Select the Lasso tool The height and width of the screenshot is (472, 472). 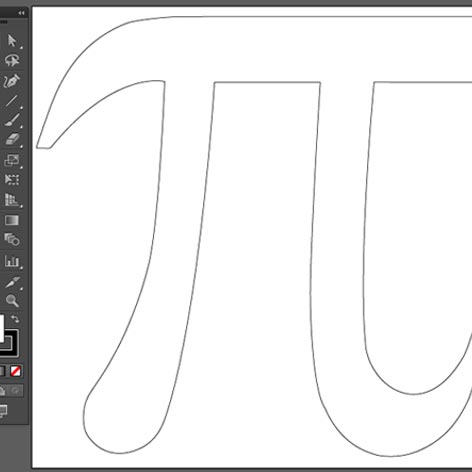pyautogui.click(x=12, y=60)
